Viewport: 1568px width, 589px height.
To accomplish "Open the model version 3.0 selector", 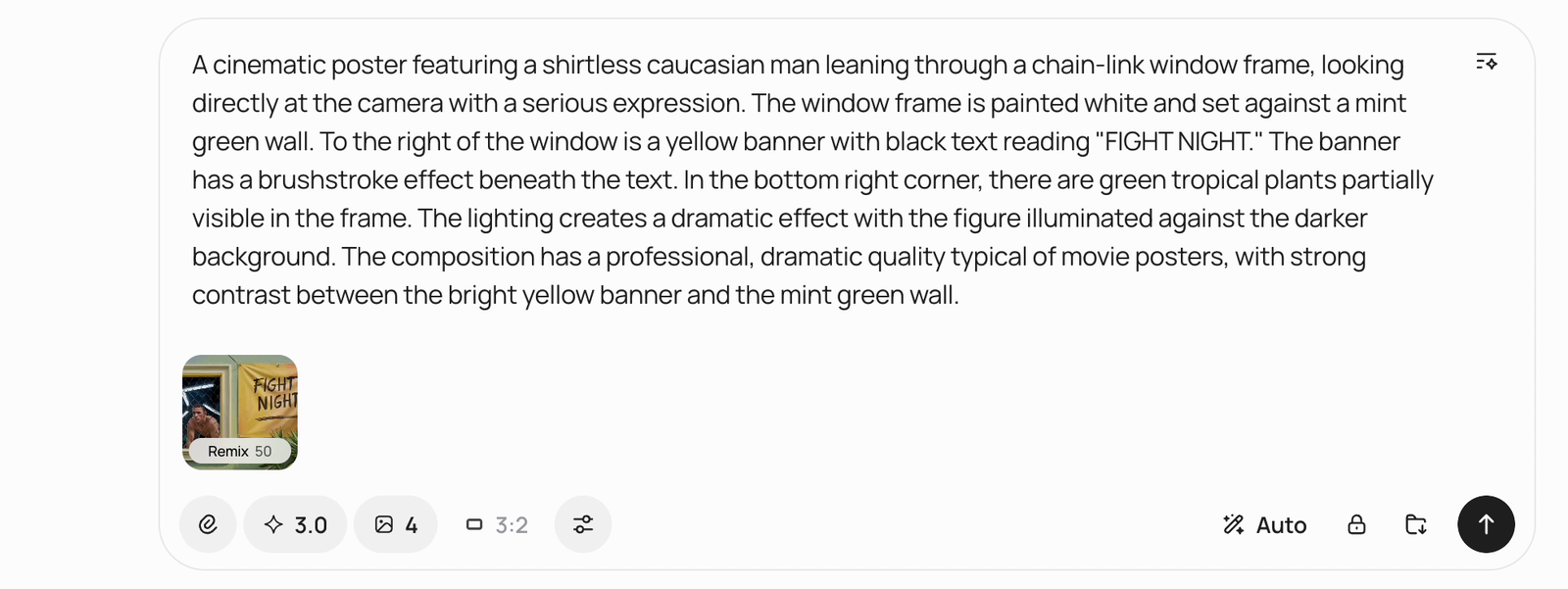I will click(295, 524).
